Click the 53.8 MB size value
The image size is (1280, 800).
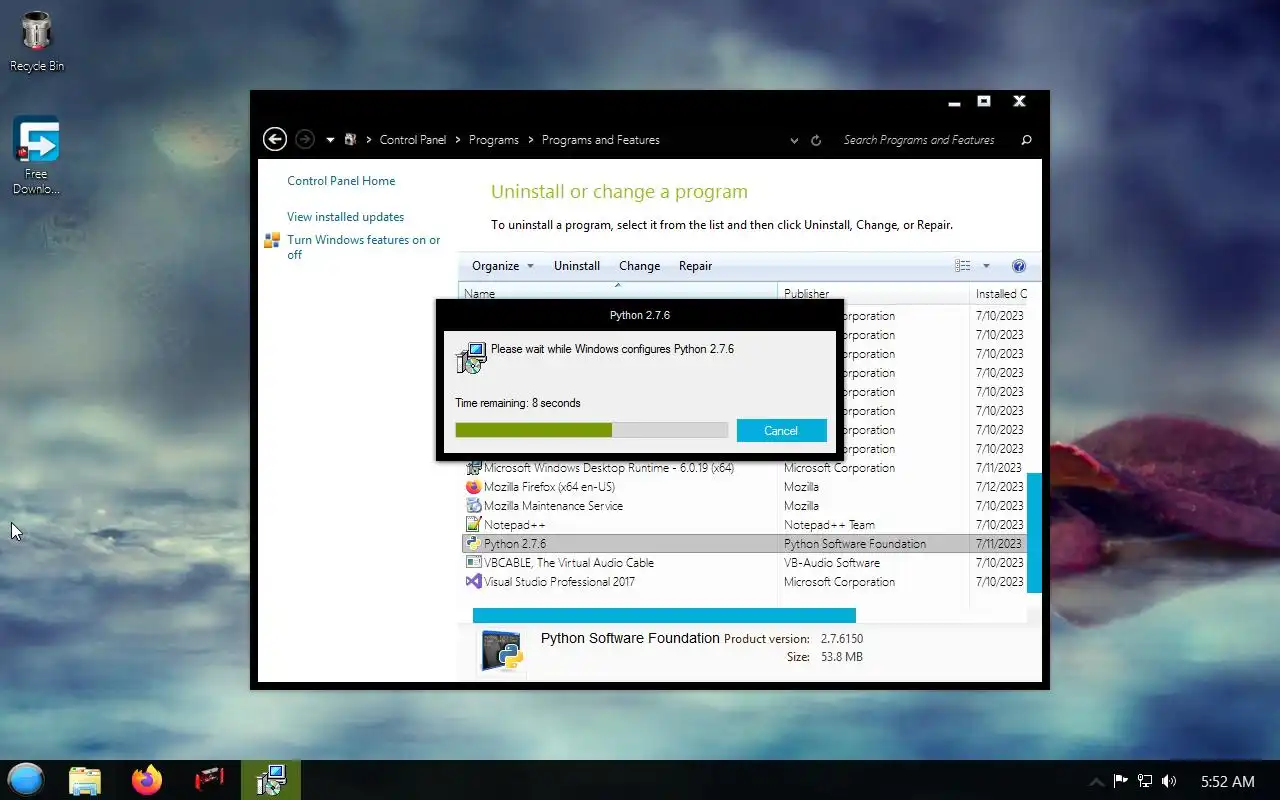841,657
